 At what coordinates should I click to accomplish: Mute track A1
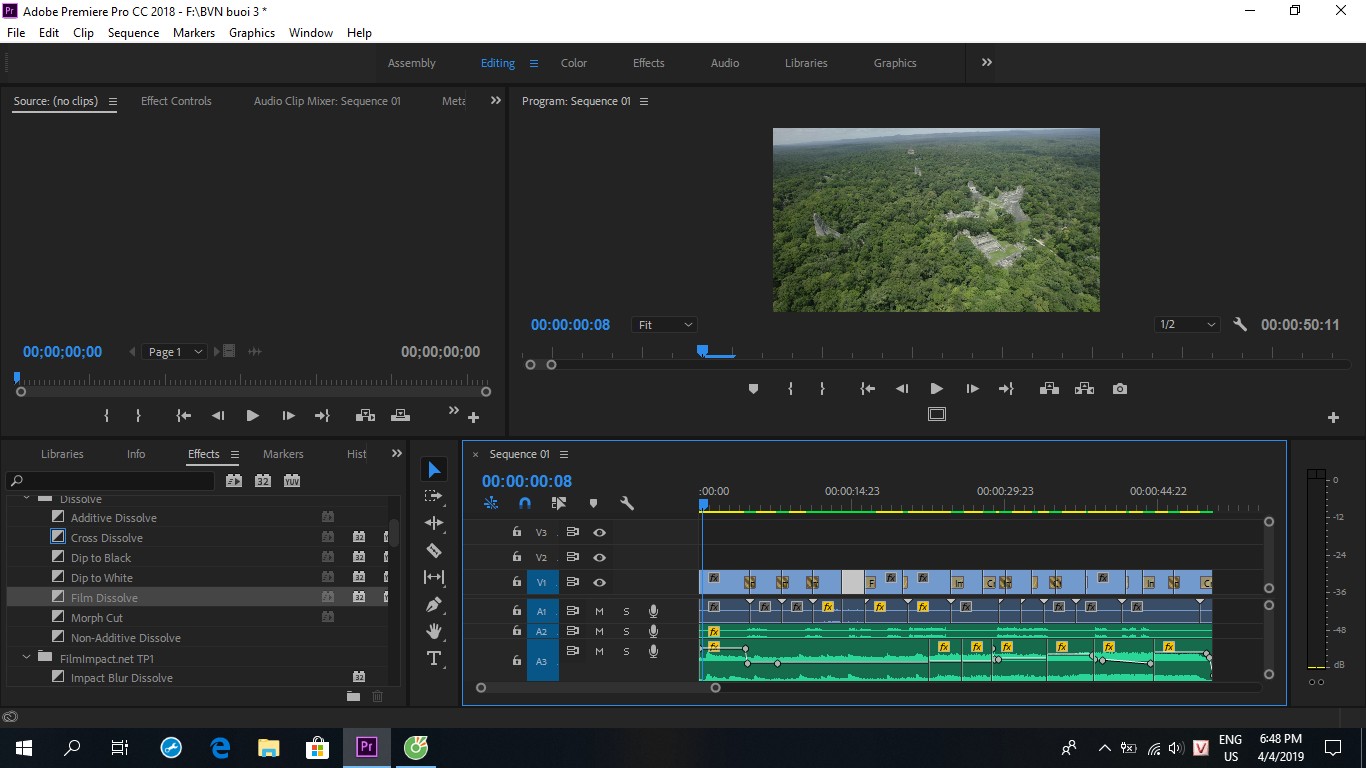click(599, 611)
